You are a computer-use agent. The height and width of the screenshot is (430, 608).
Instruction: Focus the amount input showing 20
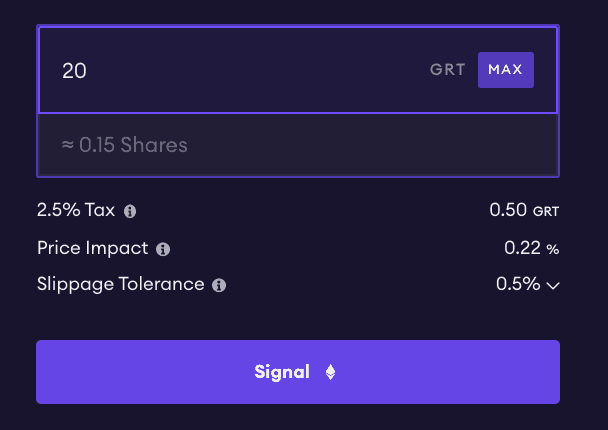click(x=233, y=70)
